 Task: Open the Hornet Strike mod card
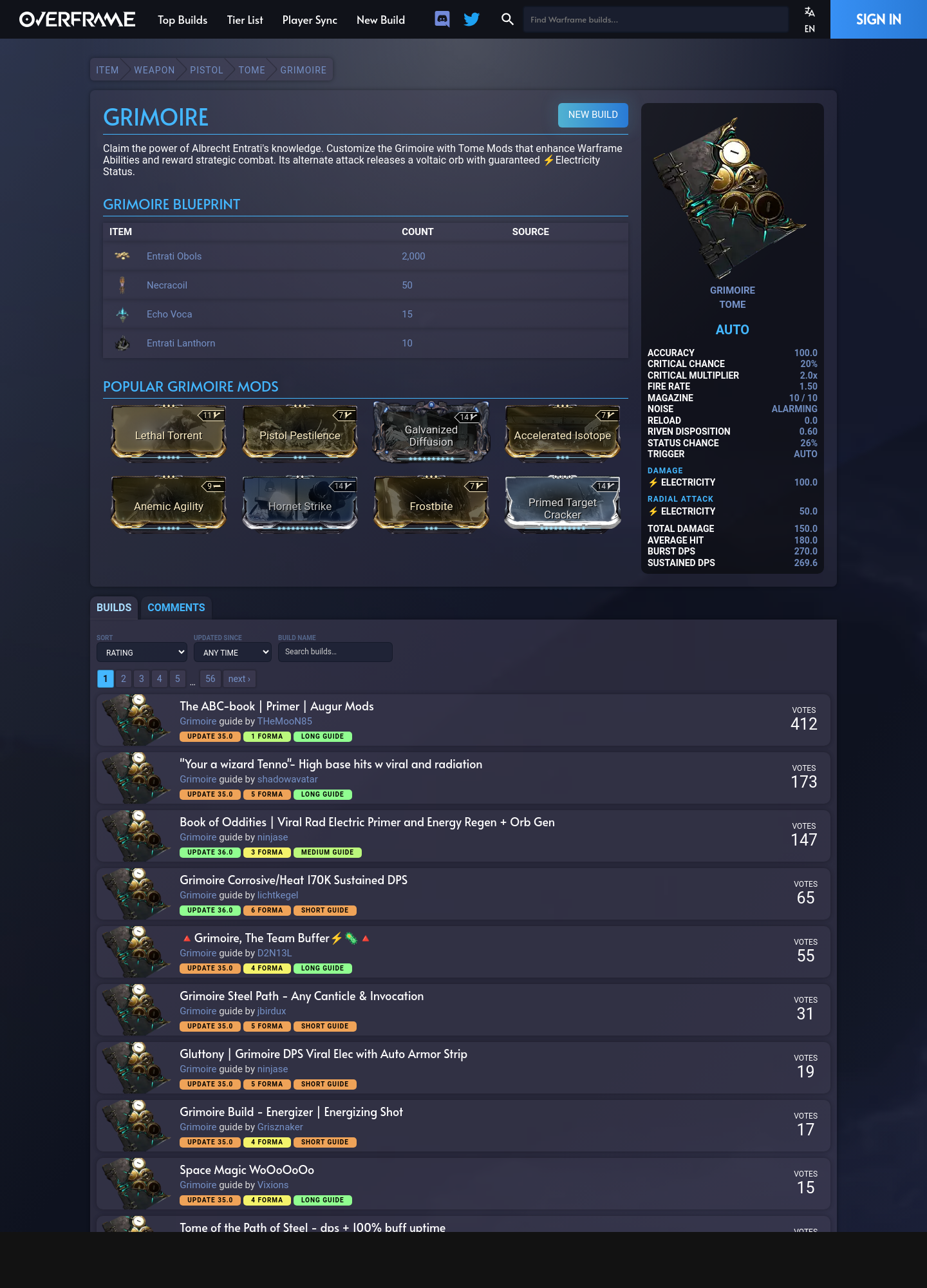pyautogui.click(x=300, y=504)
